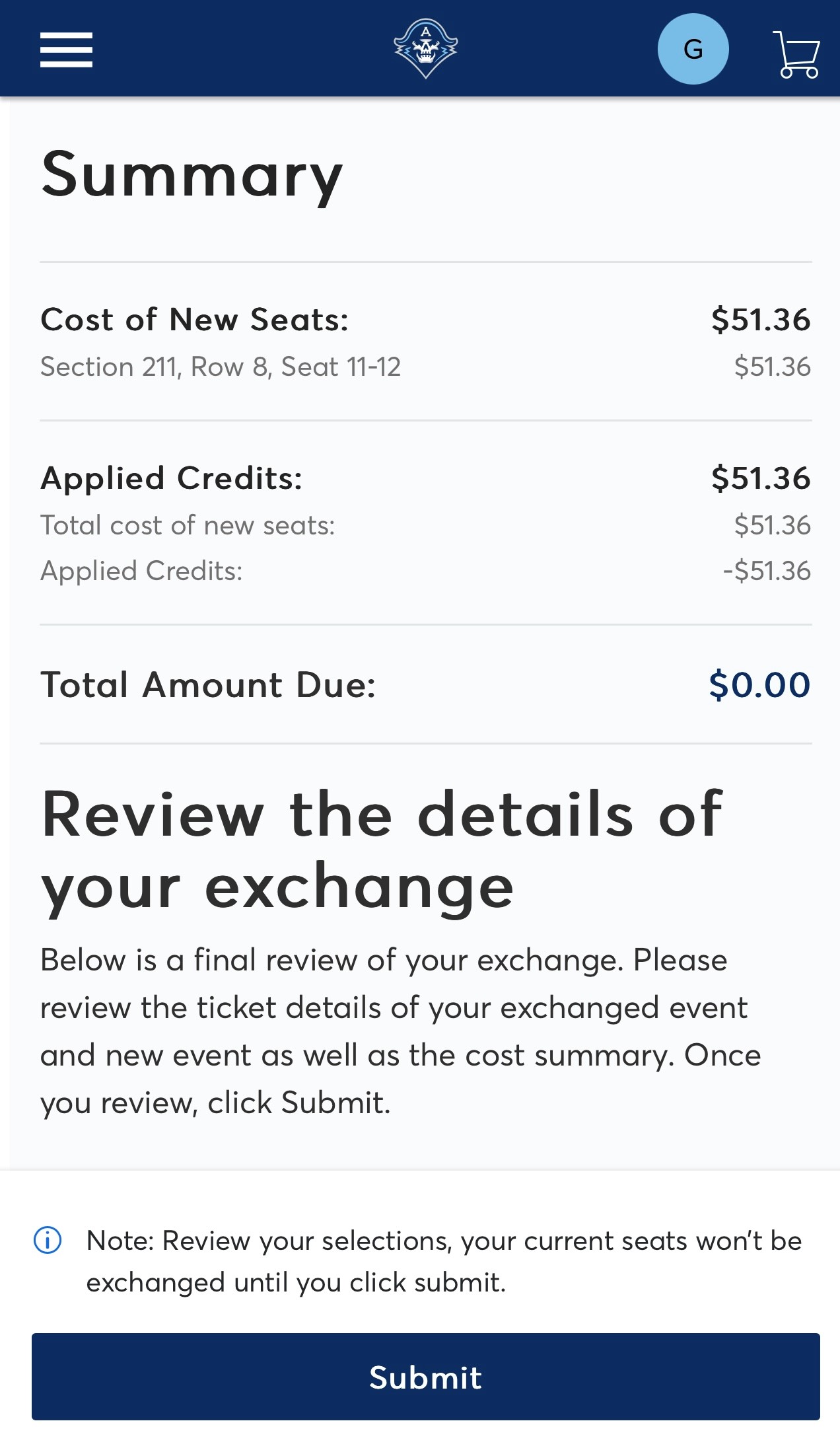Click the -$51.36 applied credit amount

[766, 571]
